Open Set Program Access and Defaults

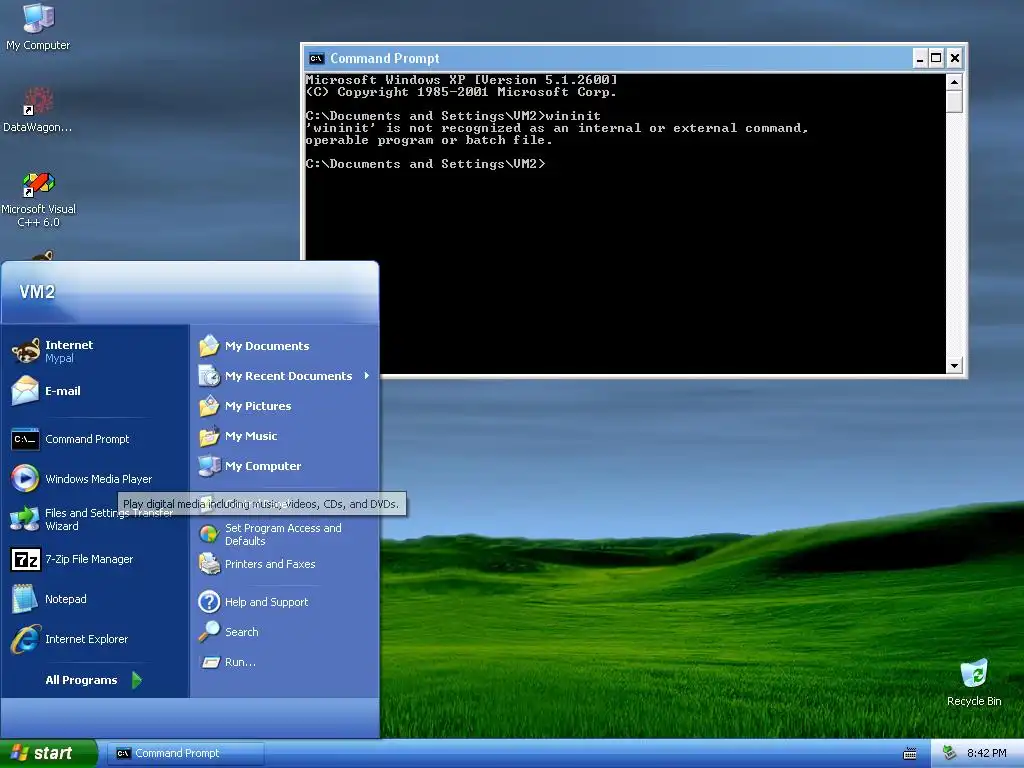(x=285, y=534)
